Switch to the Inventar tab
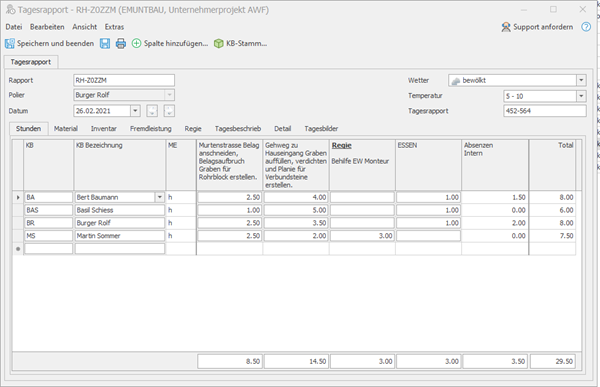The image size is (600, 387). tap(104, 129)
